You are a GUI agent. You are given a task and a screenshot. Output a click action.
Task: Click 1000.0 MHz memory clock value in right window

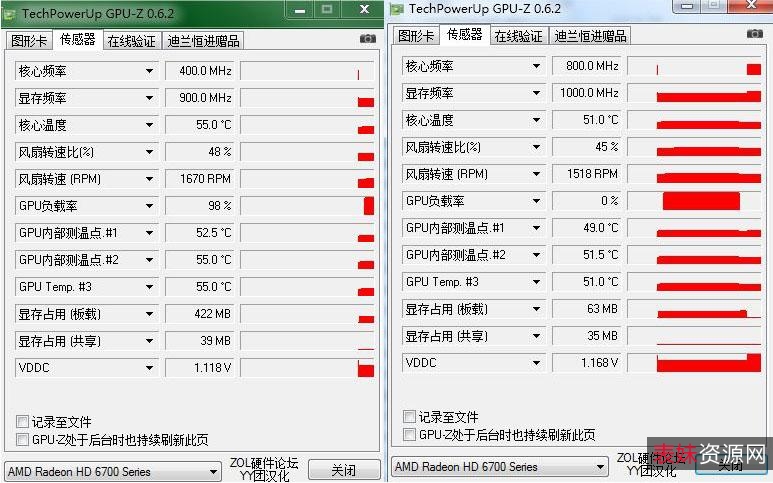588,93
